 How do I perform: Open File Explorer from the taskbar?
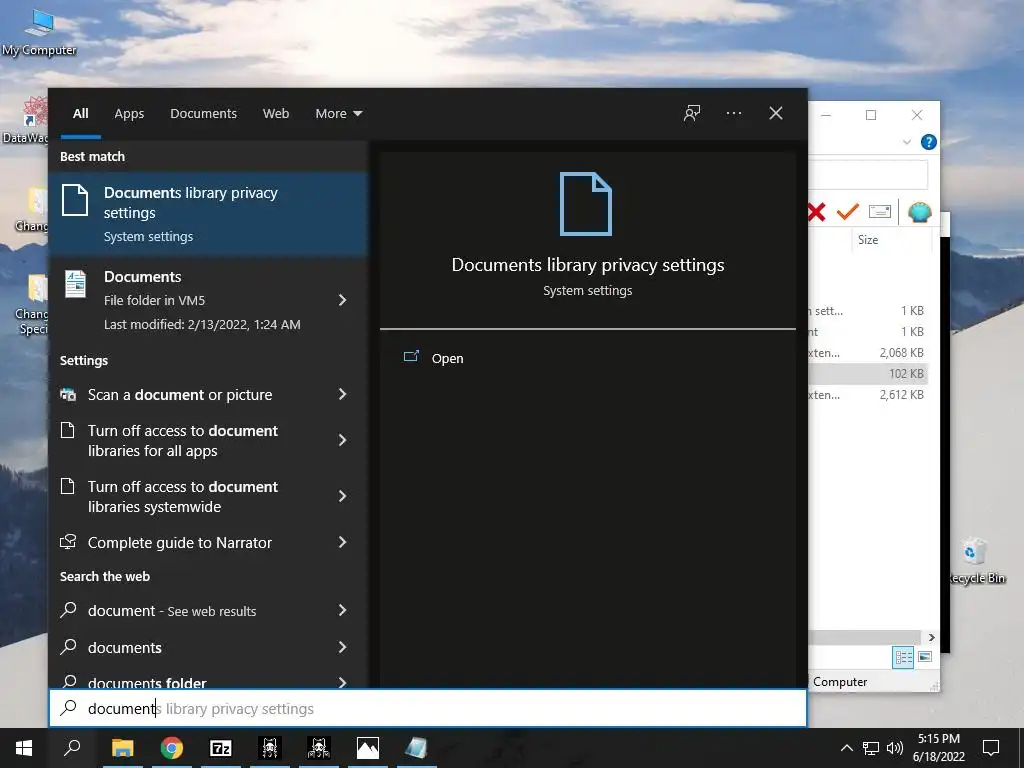pos(123,748)
